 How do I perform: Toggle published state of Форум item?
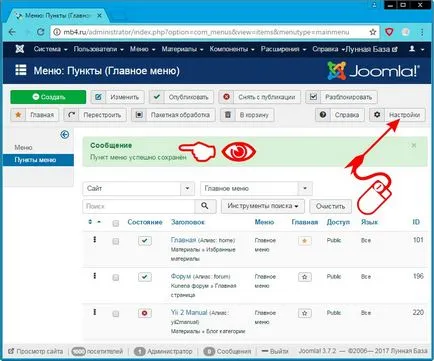point(145,277)
